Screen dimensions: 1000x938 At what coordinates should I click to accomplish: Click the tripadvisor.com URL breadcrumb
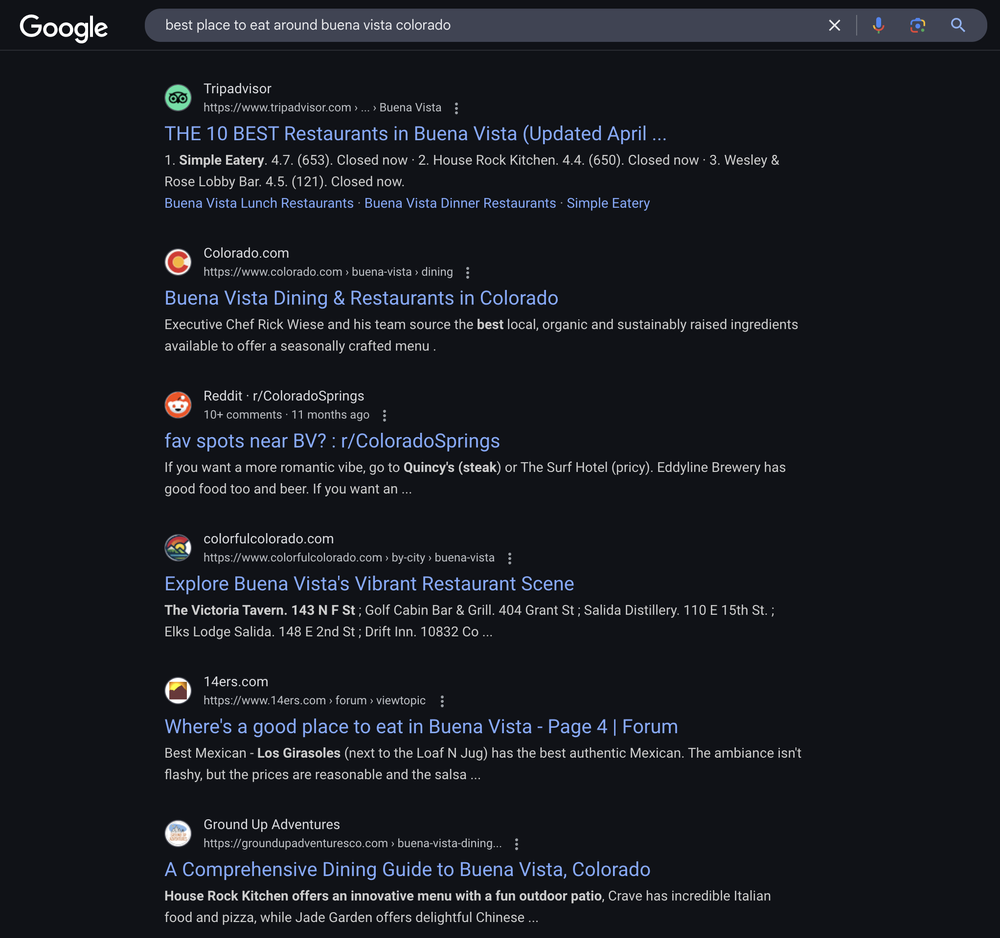[x=322, y=108]
